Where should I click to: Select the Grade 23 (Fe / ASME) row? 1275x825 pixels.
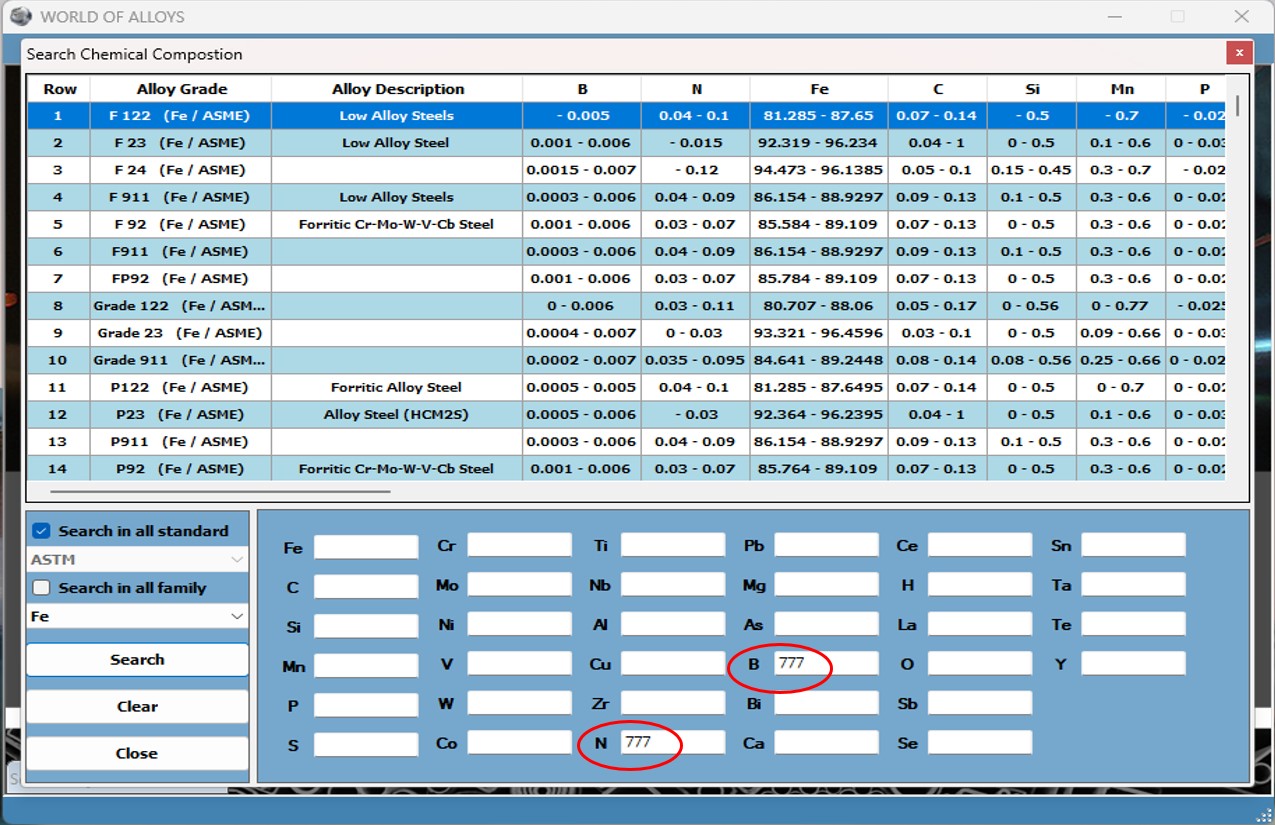(627, 333)
